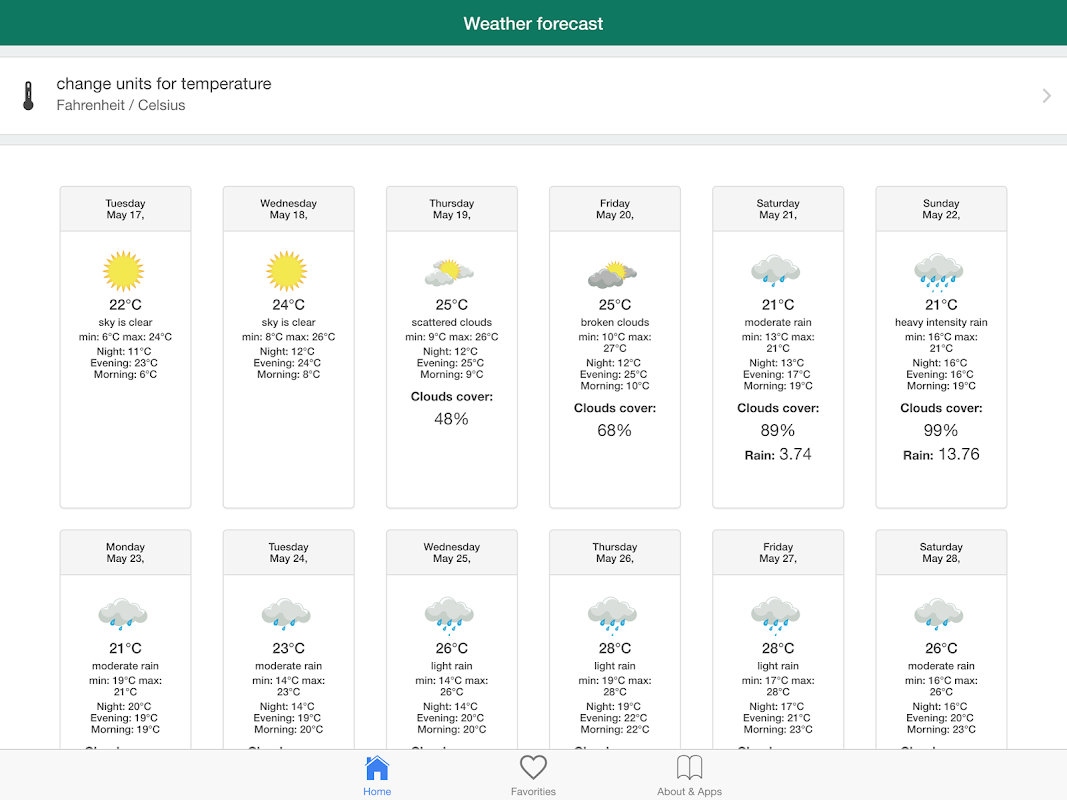
Task: Expand the temperature units chevron
Action: [x=1046, y=95]
